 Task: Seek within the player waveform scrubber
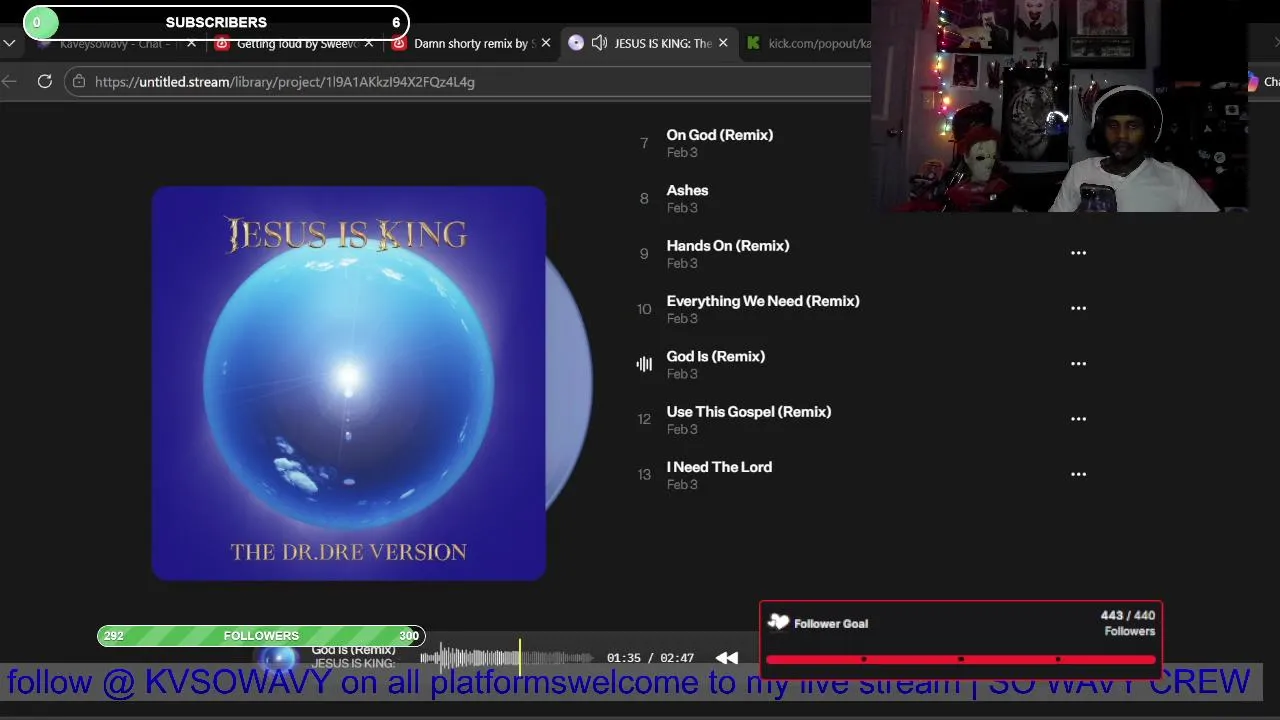pos(507,657)
